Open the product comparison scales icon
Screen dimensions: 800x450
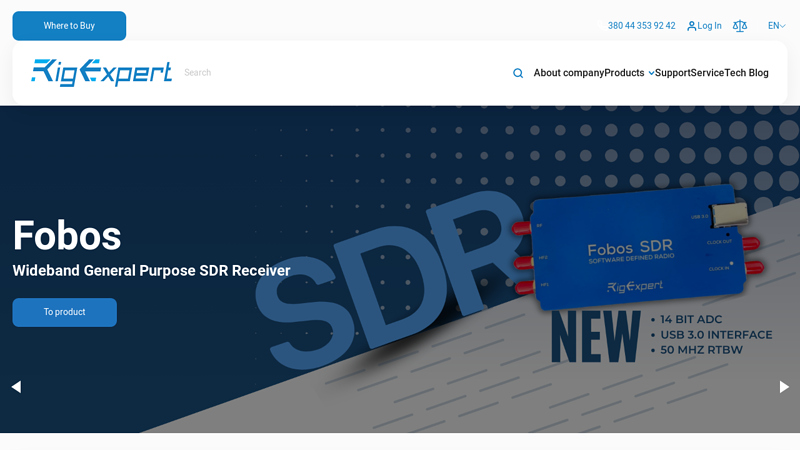pos(740,26)
